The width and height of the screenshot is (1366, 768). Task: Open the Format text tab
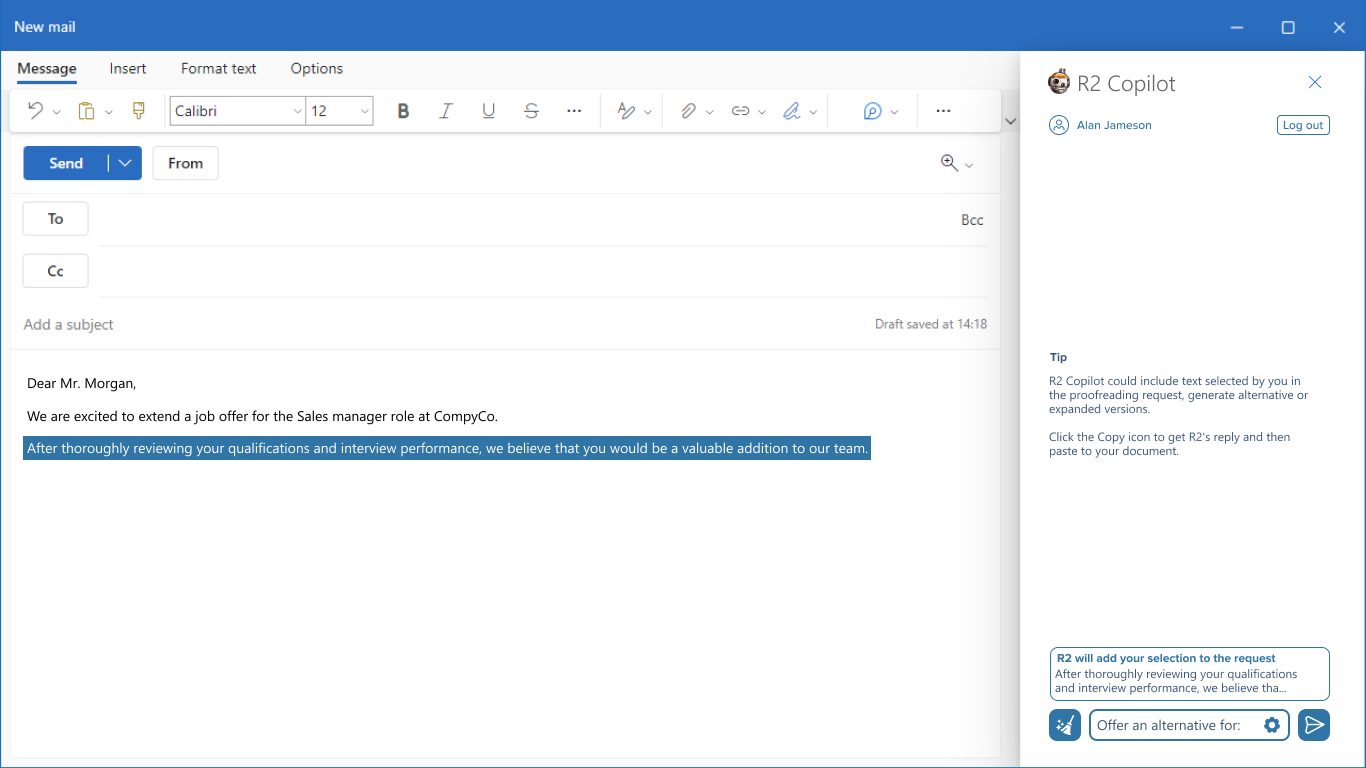coord(219,69)
